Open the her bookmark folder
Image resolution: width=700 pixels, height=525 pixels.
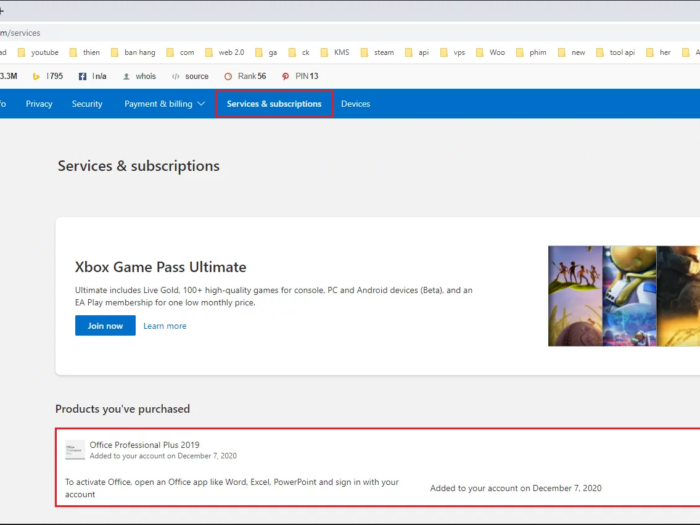(x=658, y=52)
